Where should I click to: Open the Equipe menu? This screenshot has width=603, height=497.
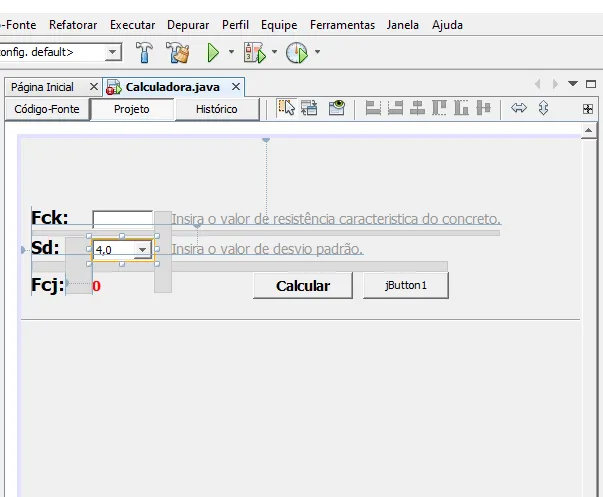279,25
